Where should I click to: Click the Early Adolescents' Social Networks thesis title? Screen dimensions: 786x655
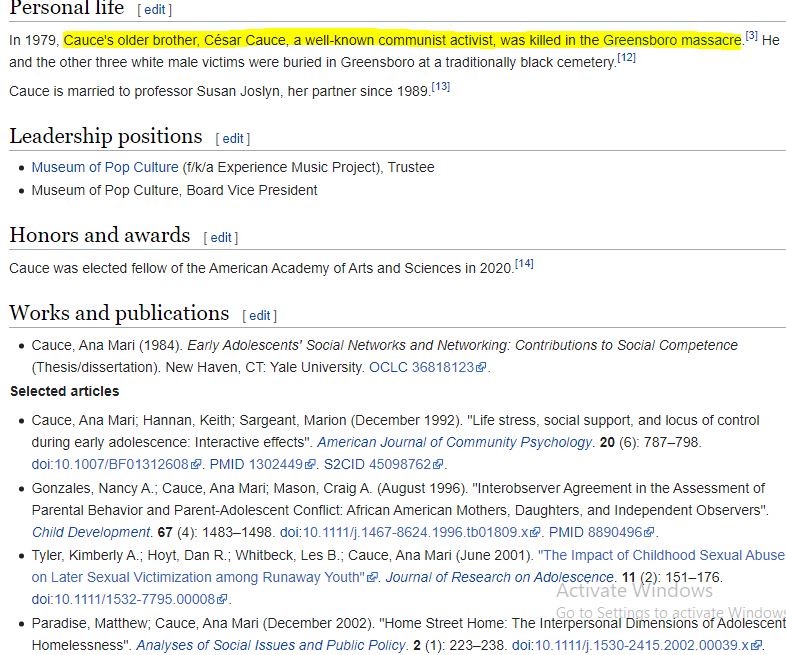pyautogui.click(x=462, y=345)
